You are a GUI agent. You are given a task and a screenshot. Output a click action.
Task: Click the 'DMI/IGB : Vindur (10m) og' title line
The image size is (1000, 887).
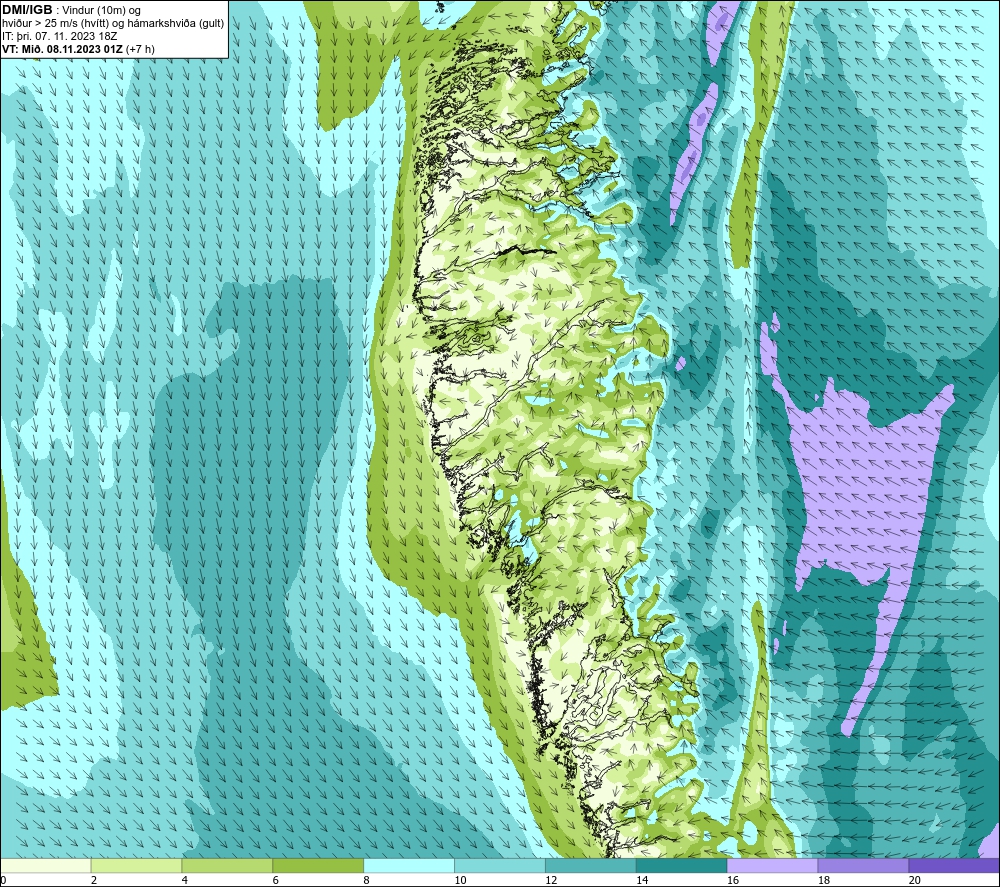point(71,10)
